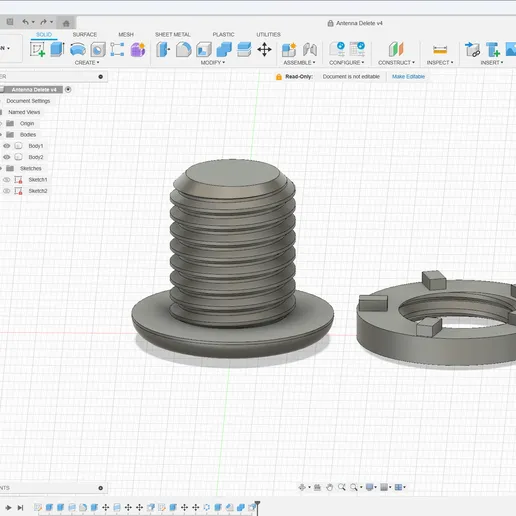The height and width of the screenshot is (516, 516).
Task: Select the Look At tool
Action: click(x=317, y=487)
